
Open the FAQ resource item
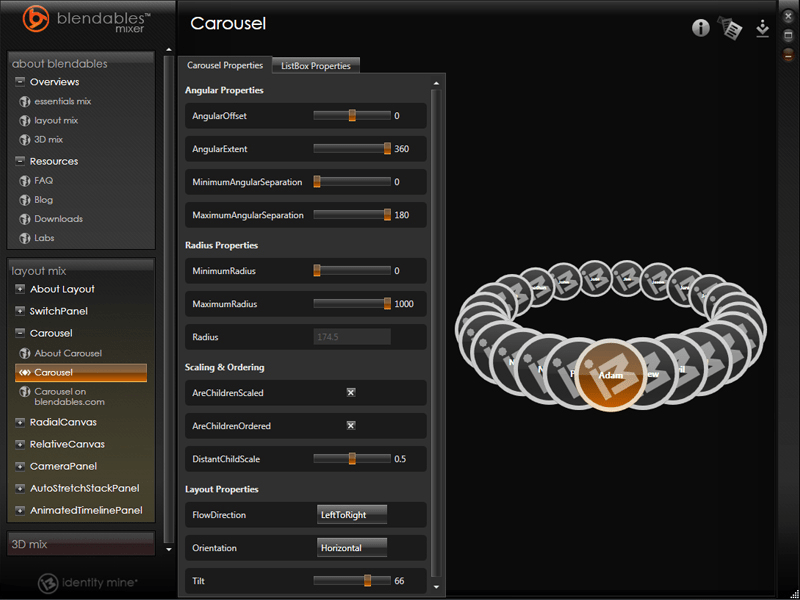[x=43, y=181]
